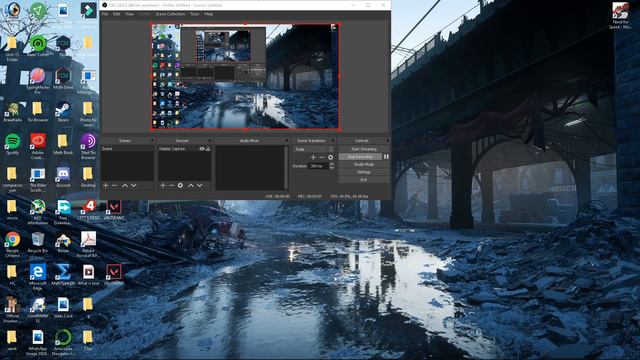This screenshot has width=640, height=360.
Task: Pop out the Controls dock icon
Action: click(x=387, y=140)
